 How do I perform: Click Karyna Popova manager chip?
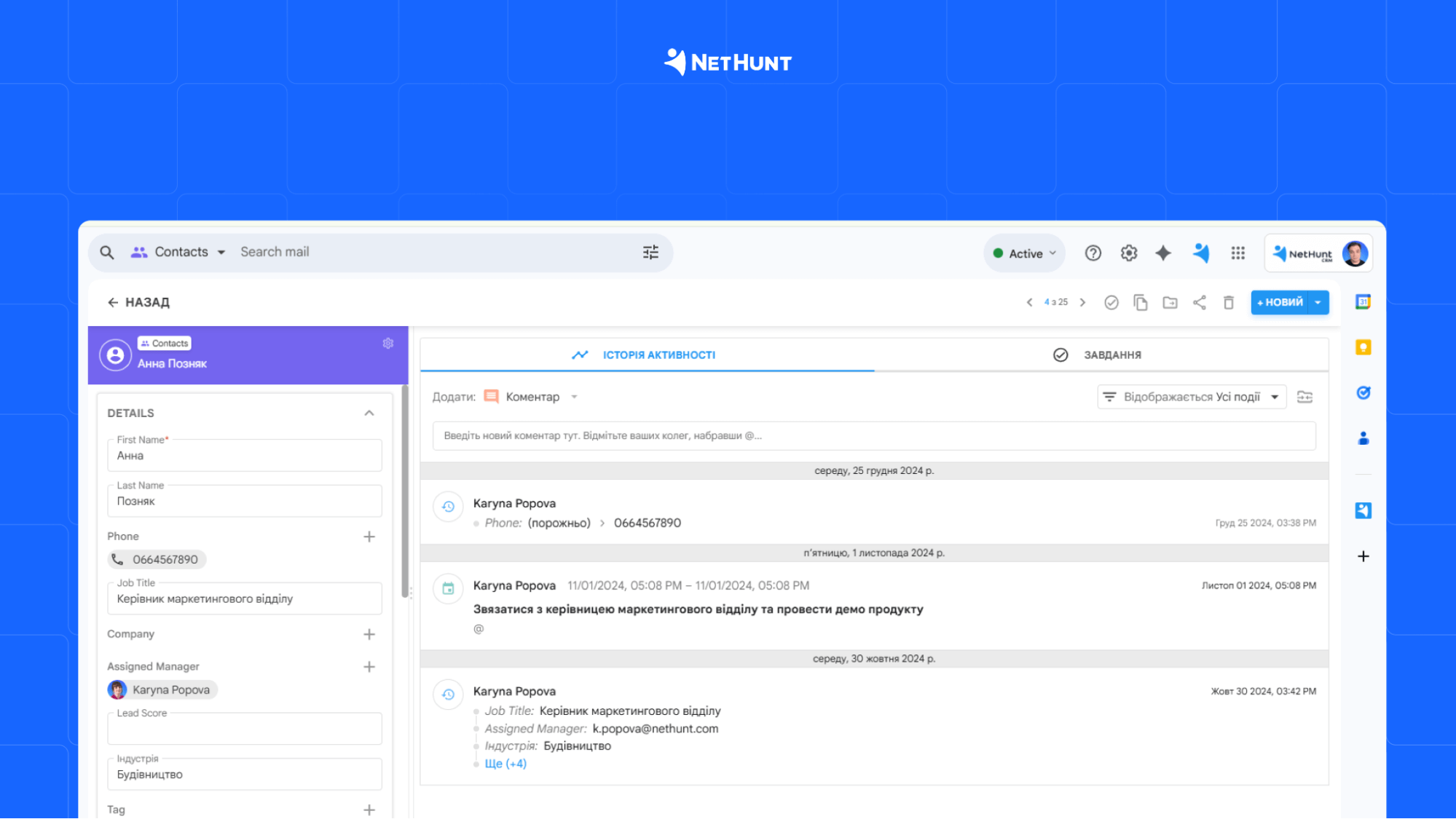pos(162,690)
